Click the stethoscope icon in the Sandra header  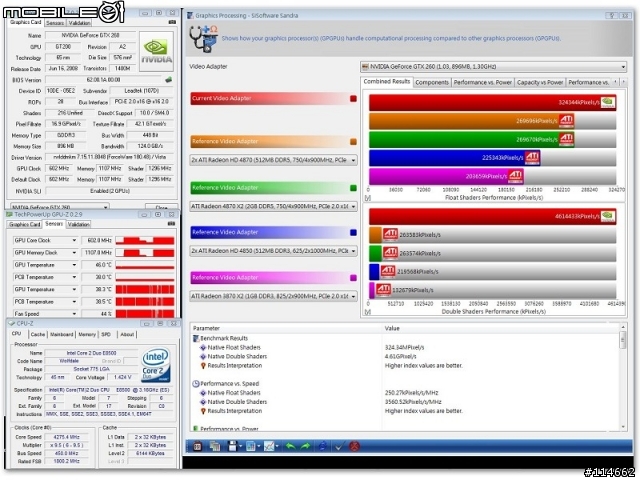(203, 39)
